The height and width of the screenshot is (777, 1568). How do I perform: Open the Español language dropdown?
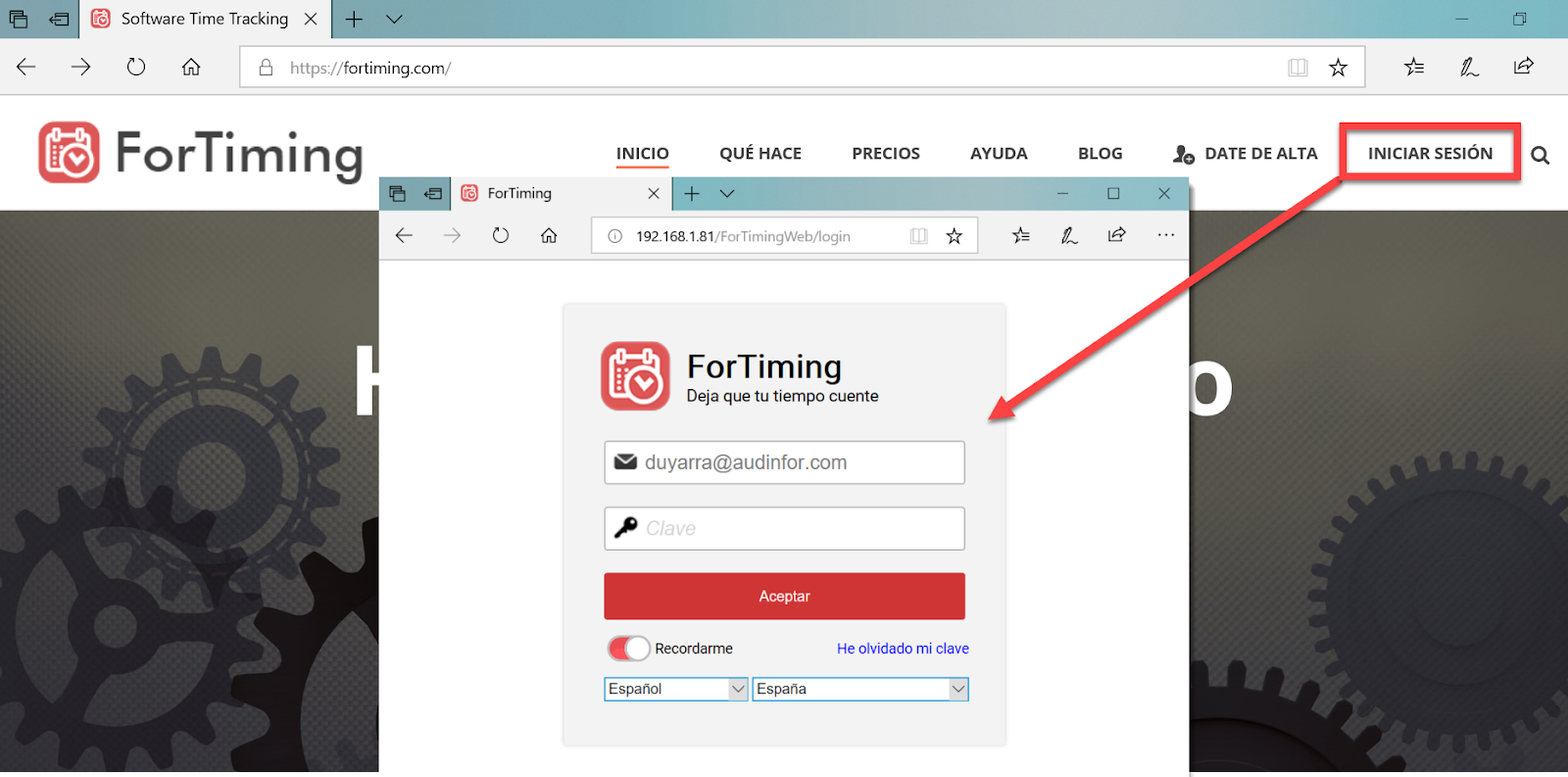(x=676, y=689)
